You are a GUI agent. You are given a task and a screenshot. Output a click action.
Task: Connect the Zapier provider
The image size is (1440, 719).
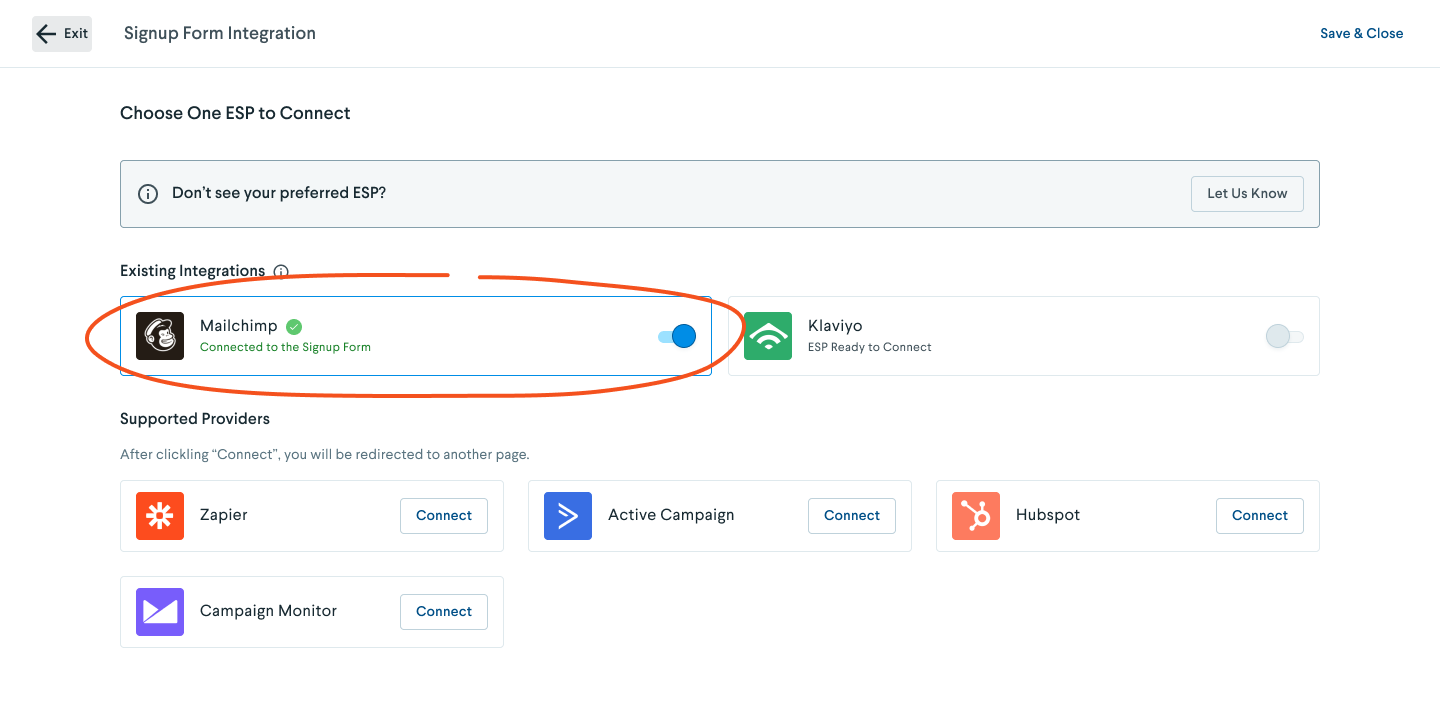(x=444, y=516)
